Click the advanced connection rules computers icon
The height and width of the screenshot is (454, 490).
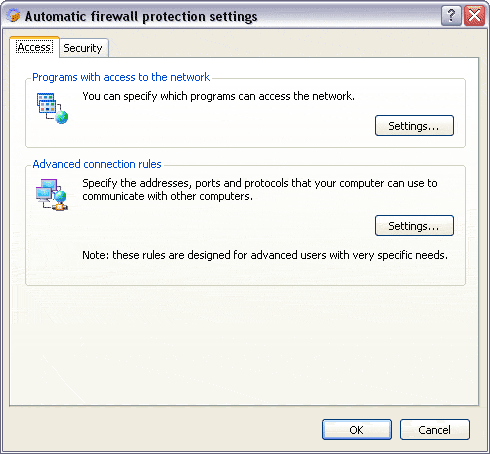coord(52,195)
